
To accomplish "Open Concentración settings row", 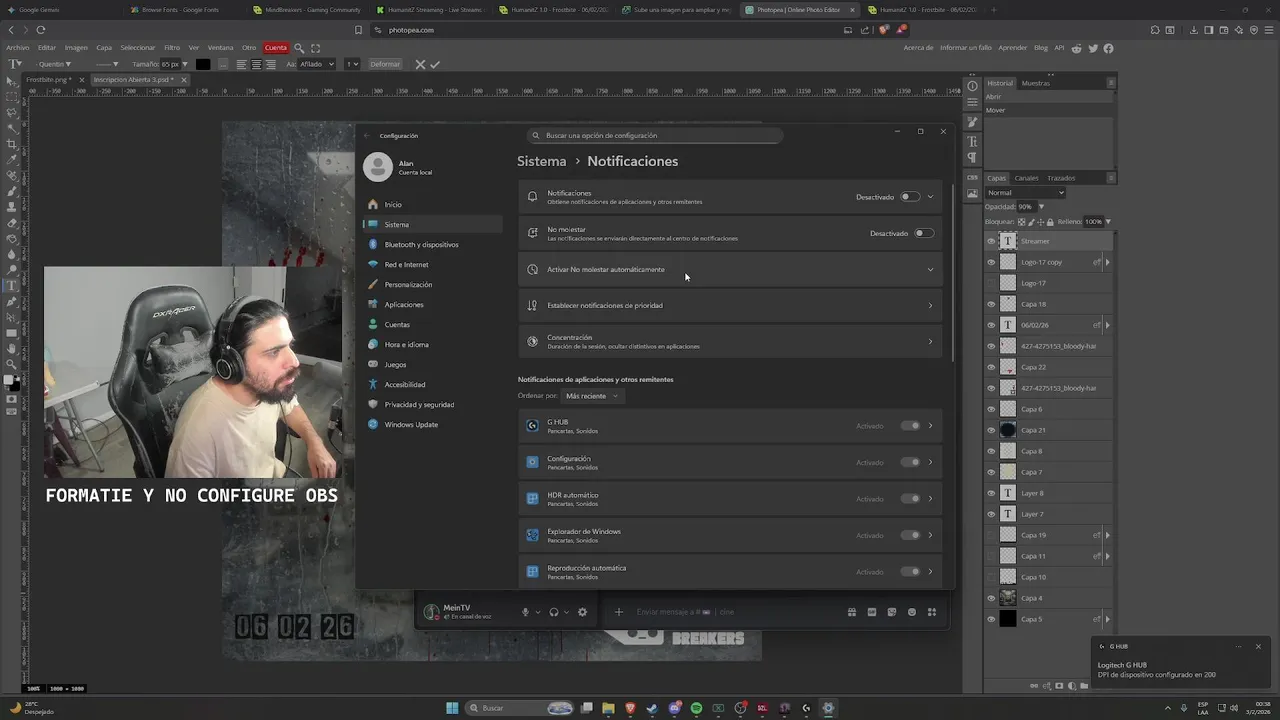I will click(730, 342).
